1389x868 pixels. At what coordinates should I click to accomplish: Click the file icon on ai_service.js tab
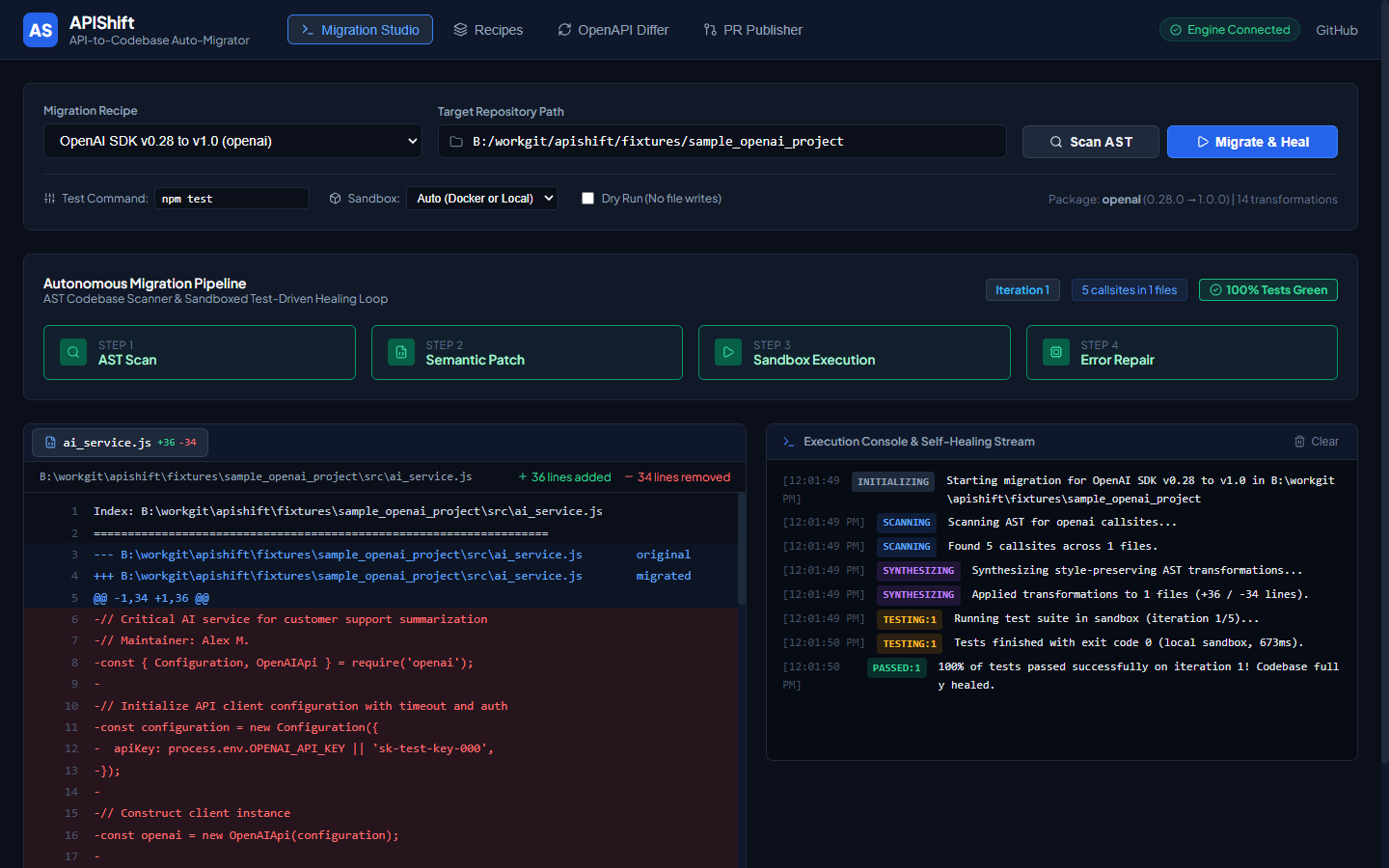click(x=50, y=443)
